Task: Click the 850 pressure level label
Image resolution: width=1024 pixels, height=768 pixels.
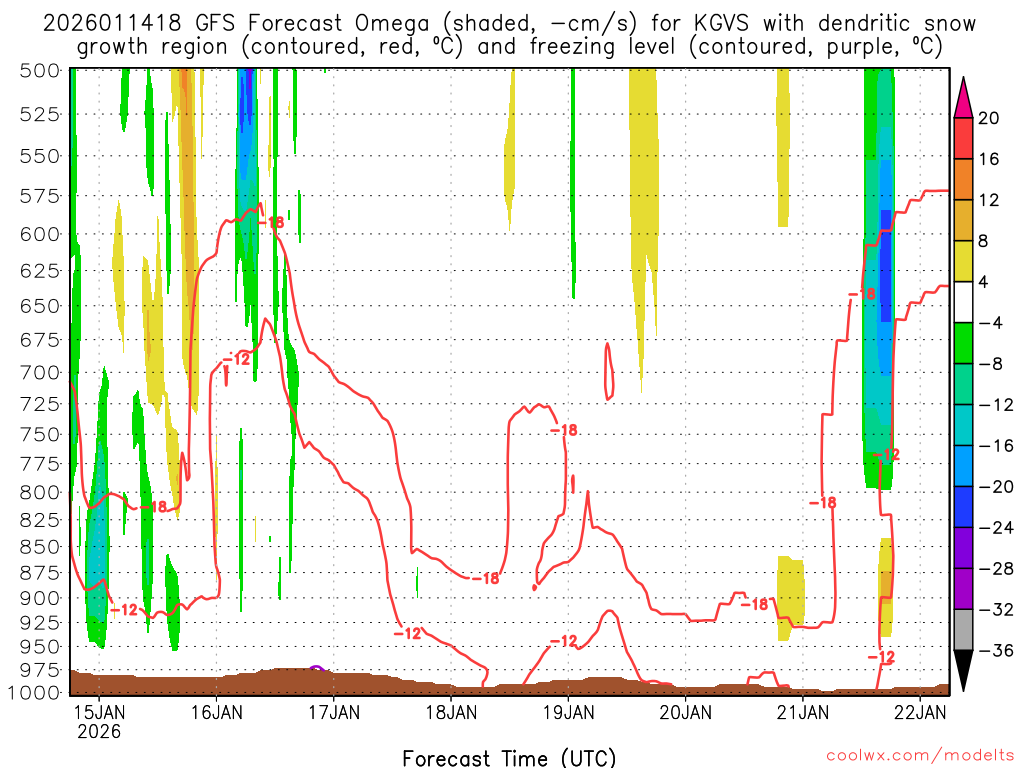Action: point(40,547)
